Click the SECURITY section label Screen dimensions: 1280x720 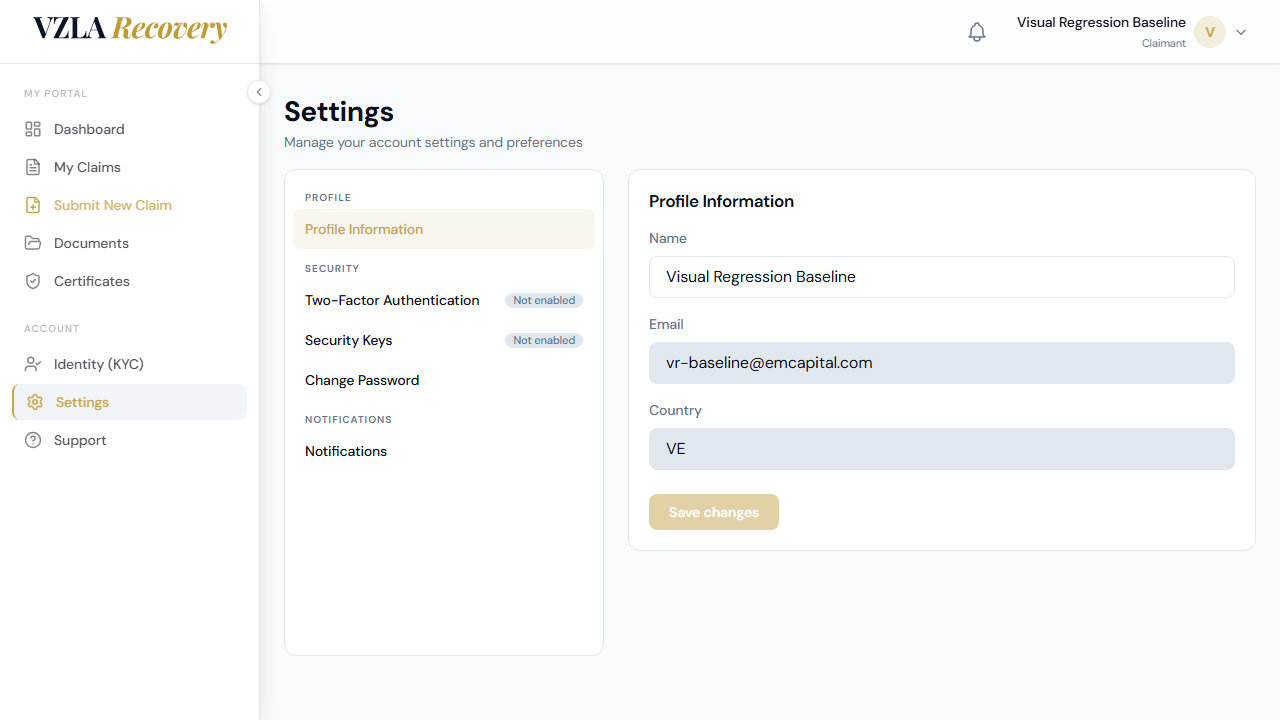coord(332,268)
